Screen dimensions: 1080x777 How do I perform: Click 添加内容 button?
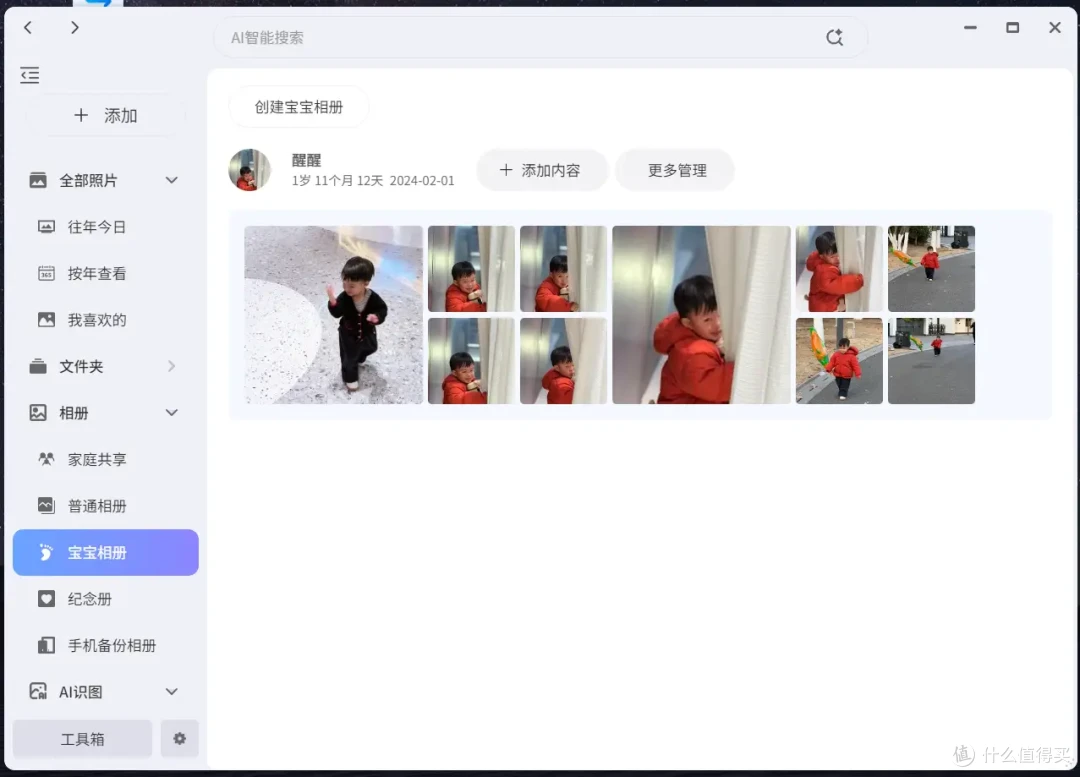(x=542, y=170)
